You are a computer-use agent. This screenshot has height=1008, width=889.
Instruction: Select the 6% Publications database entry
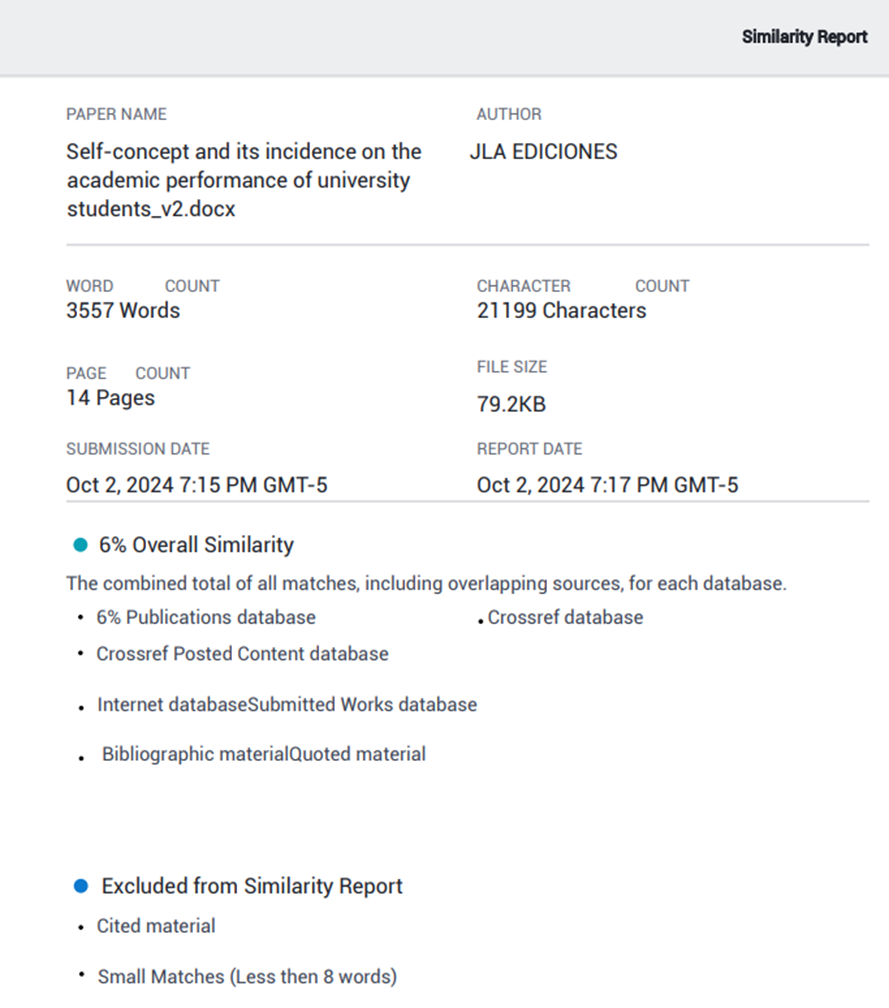click(x=206, y=618)
